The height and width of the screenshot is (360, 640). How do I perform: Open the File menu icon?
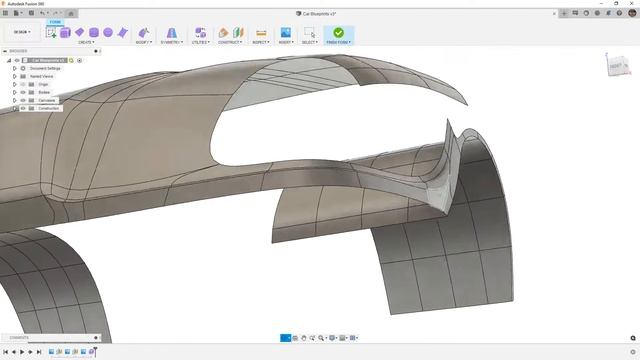point(17,13)
